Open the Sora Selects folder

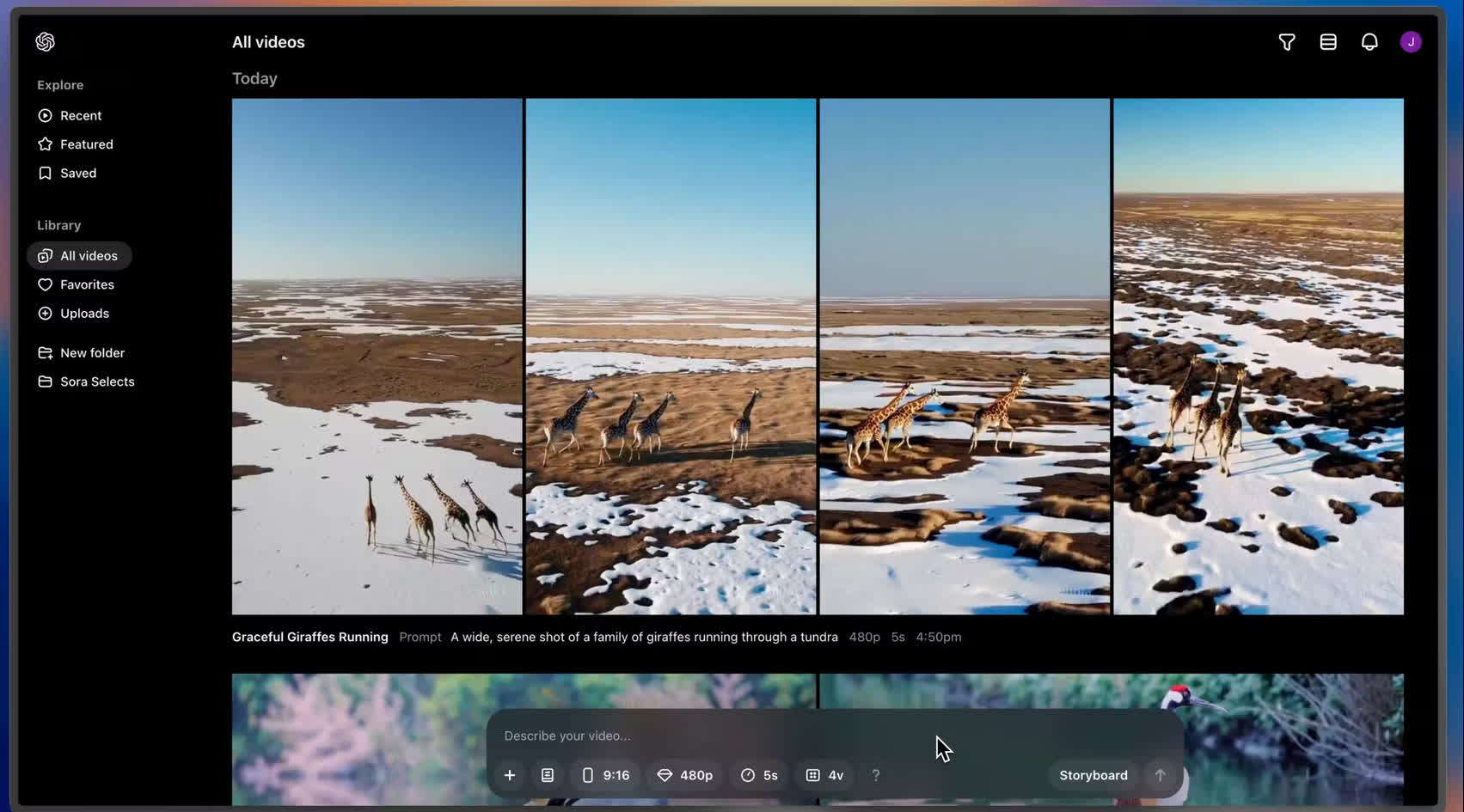(x=97, y=382)
